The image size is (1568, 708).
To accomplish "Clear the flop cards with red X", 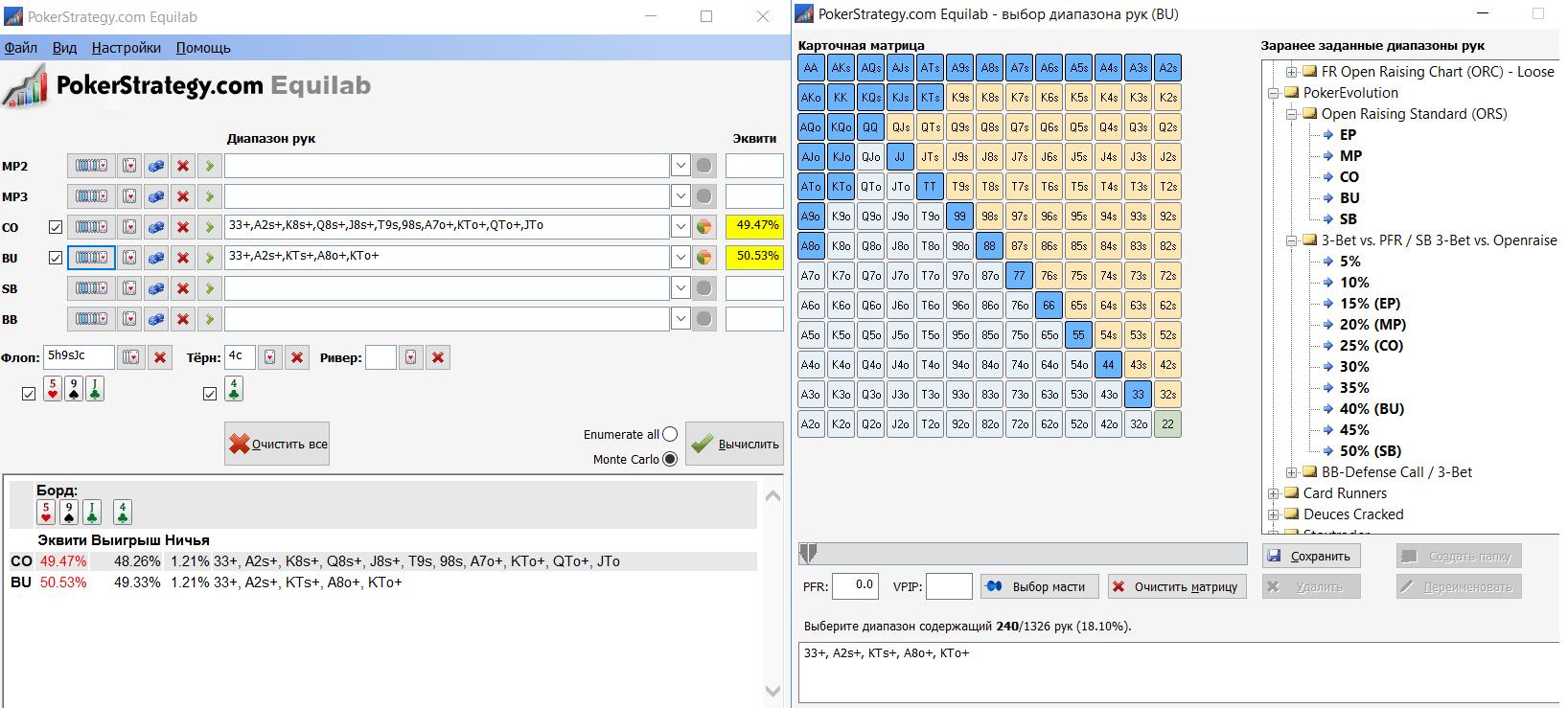I will 160,357.
